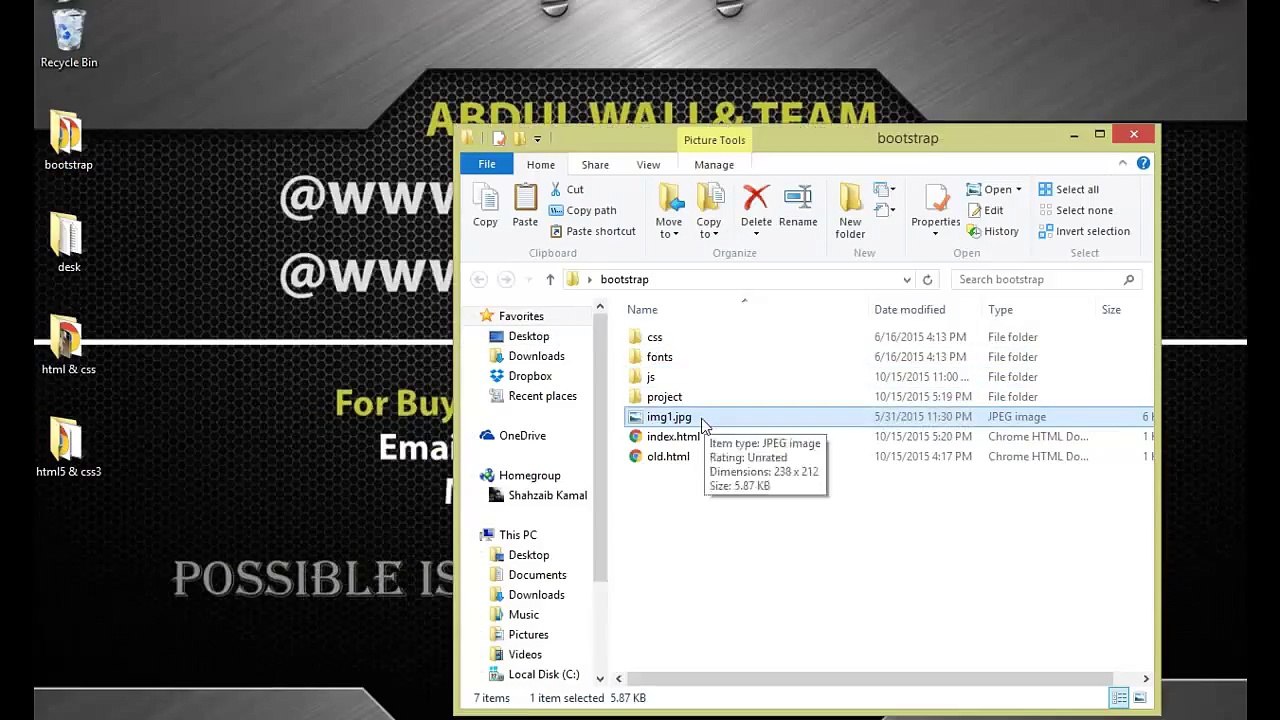1280x720 pixels.
Task: Click the Up arrow navigation button
Action: click(550, 280)
